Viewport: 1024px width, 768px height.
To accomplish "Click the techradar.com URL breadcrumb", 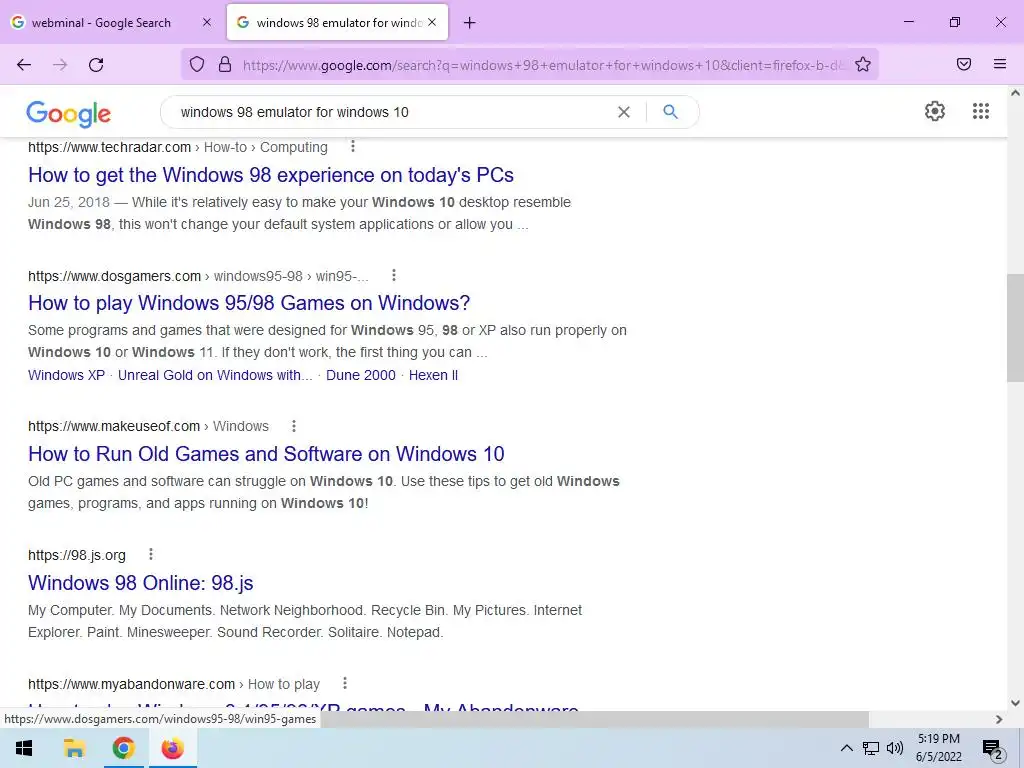I will click(178, 148).
